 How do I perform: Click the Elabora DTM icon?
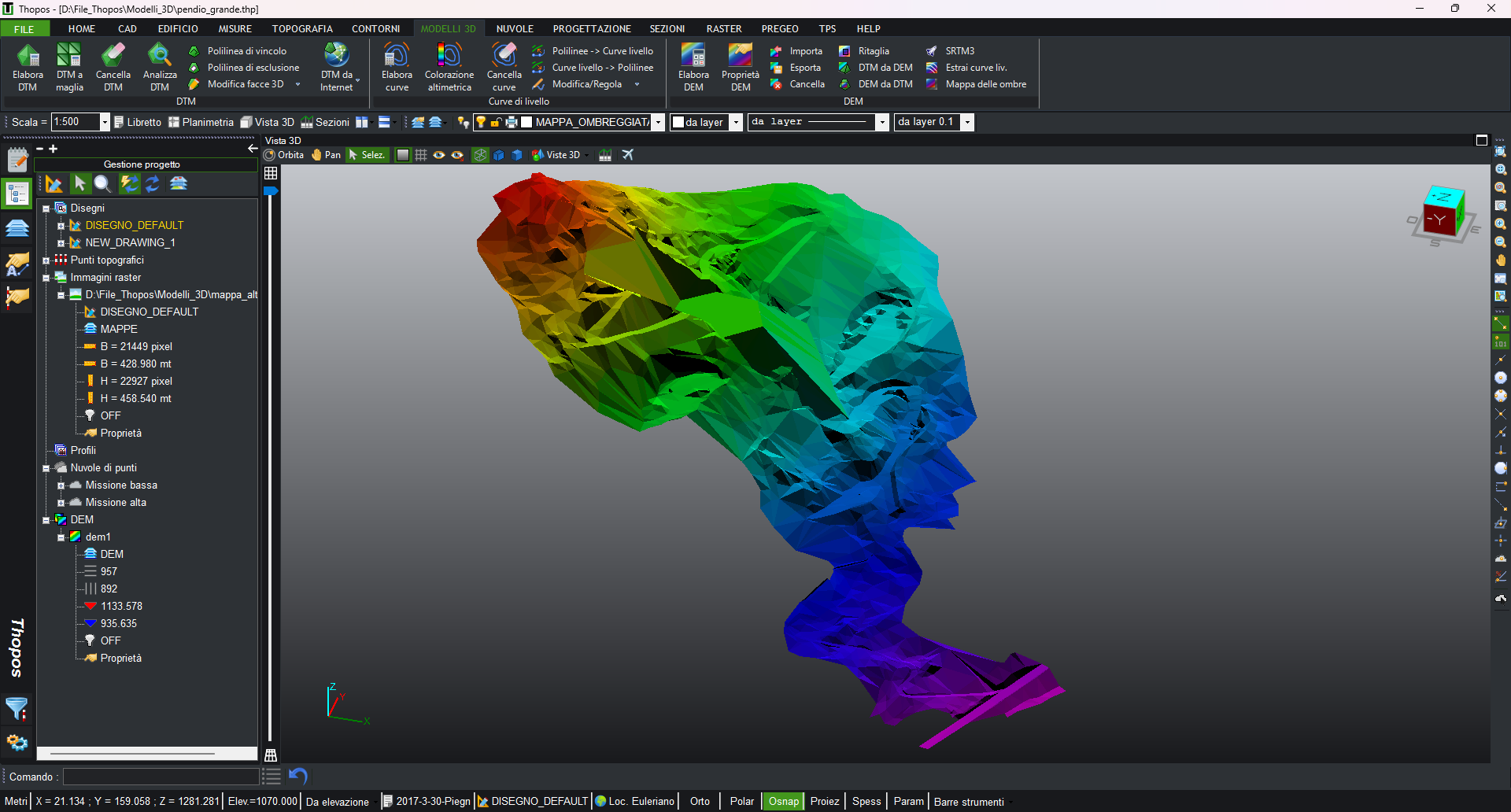tap(28, 67)
